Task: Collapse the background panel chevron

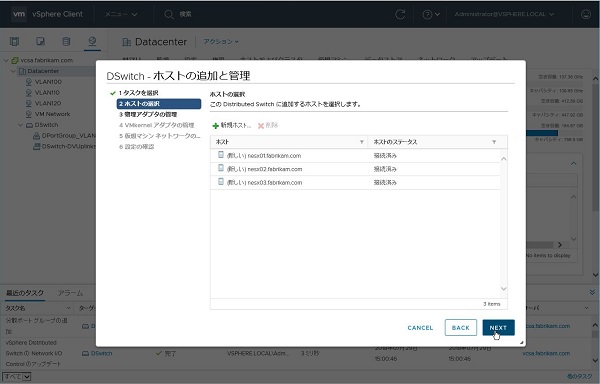Action: coord(573,164)
